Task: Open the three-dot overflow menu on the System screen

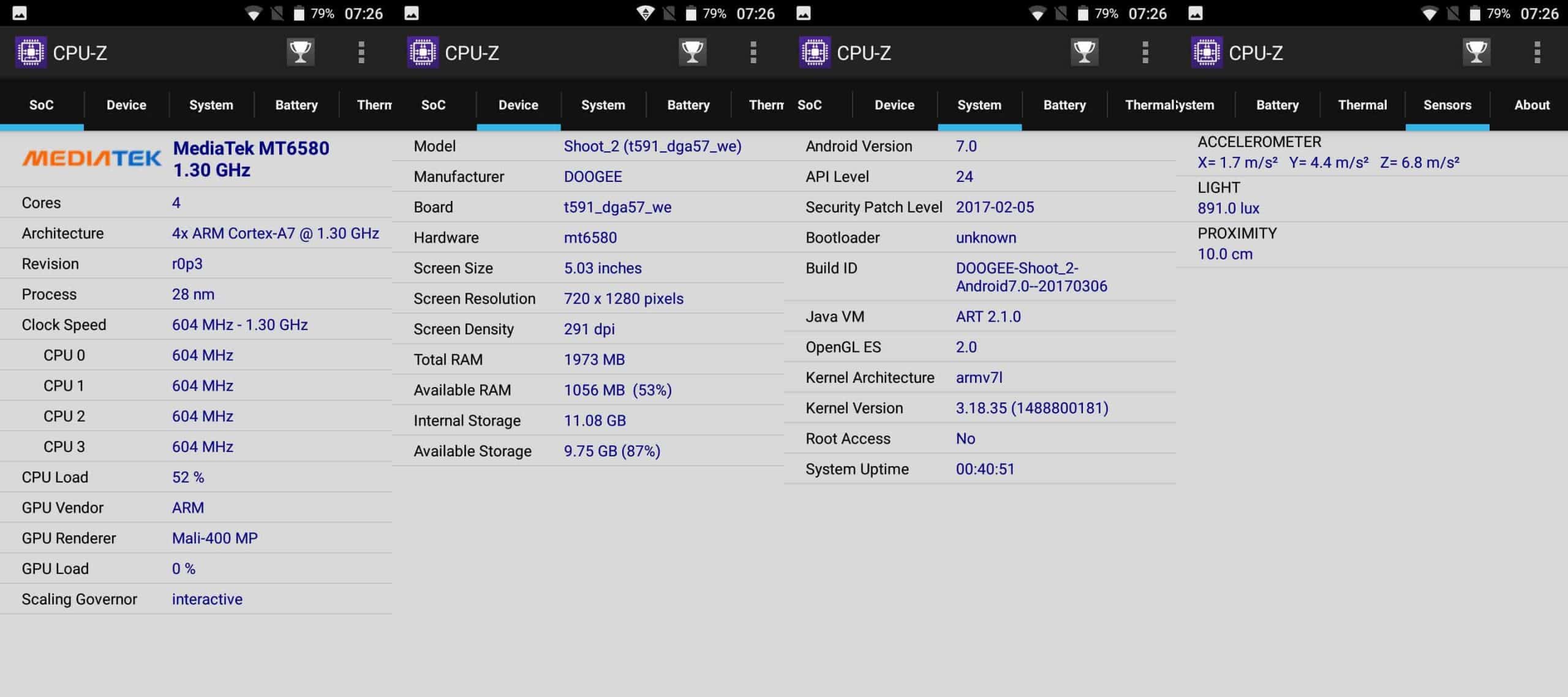Action: [1145, 53]
